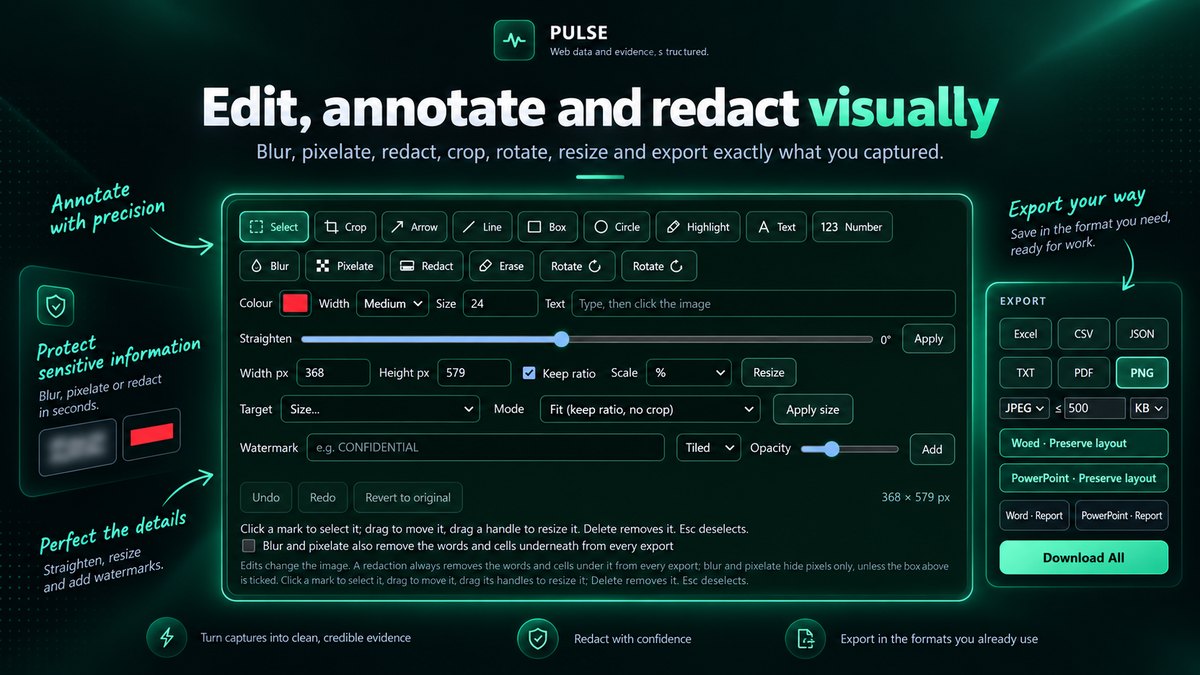Expand the KB unit dropdown
The image size is (1200, 675).
tap(1148, 408)
